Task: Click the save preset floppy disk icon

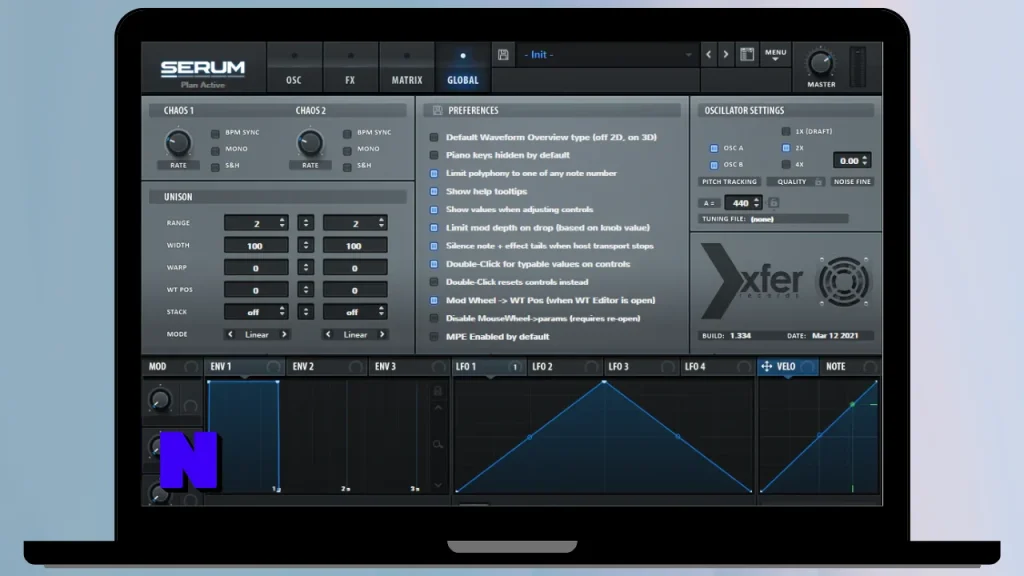Action: pos(503,55)
